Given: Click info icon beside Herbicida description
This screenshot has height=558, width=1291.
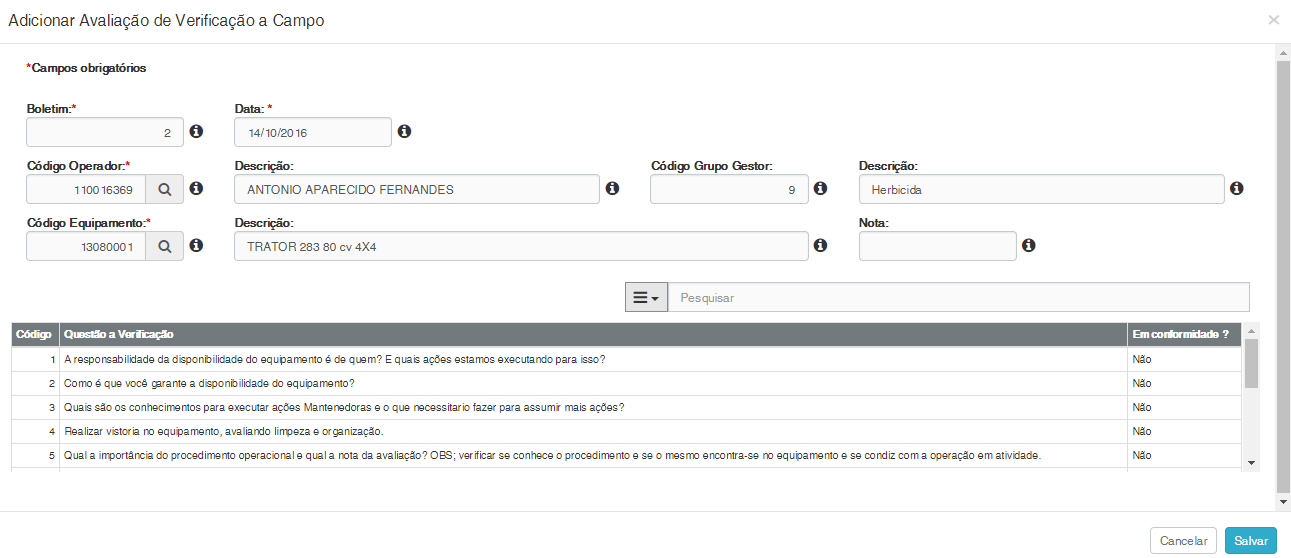Looking at the screenshot, I should point(1236,188).
